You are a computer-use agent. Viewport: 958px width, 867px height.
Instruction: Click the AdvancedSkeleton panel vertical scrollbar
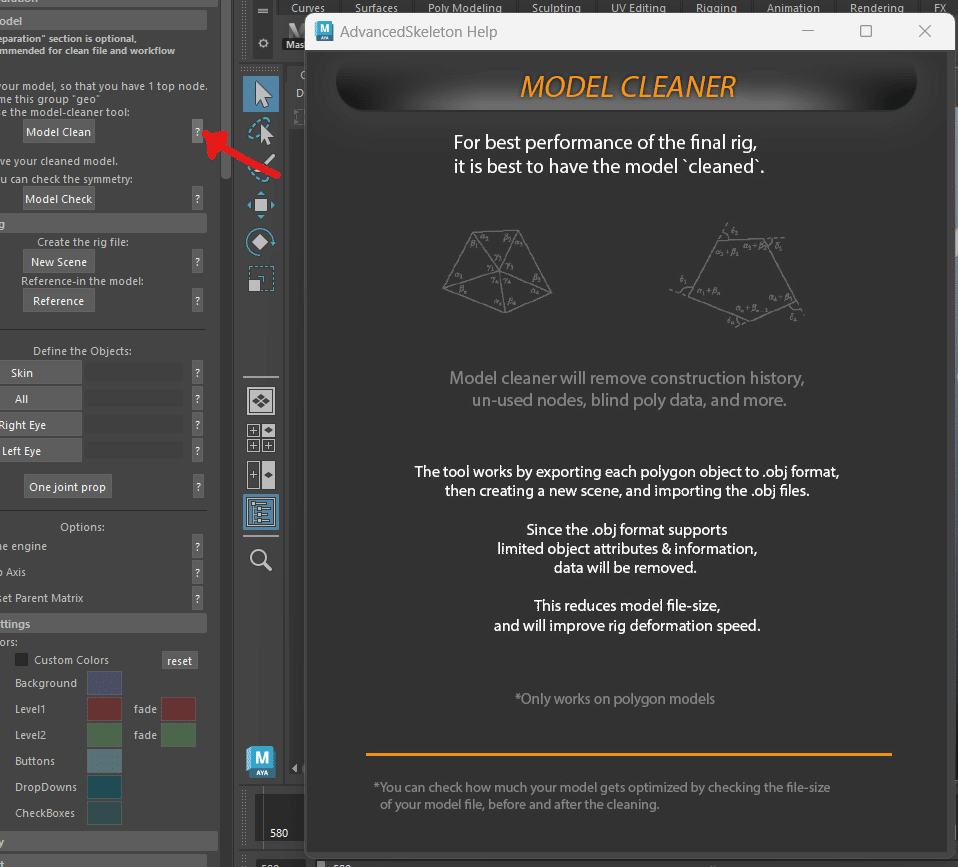coord(225,92)
